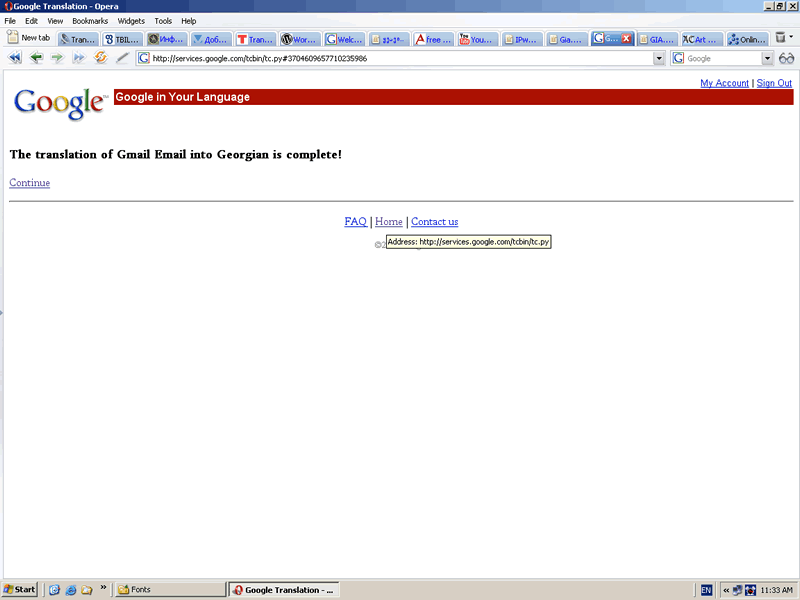The image size is (800, 600).
Task: Click the EN language indicator
Action: point(706,590)
